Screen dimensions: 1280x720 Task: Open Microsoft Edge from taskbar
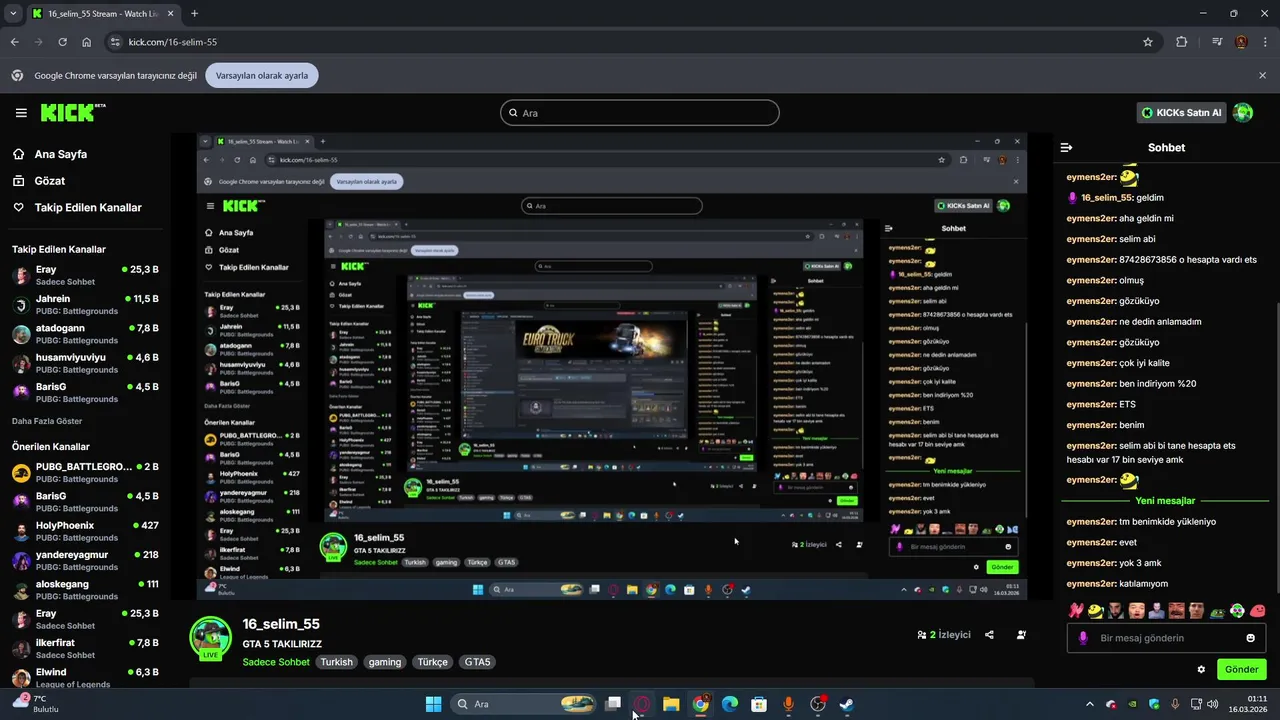(x=730, y=704)
